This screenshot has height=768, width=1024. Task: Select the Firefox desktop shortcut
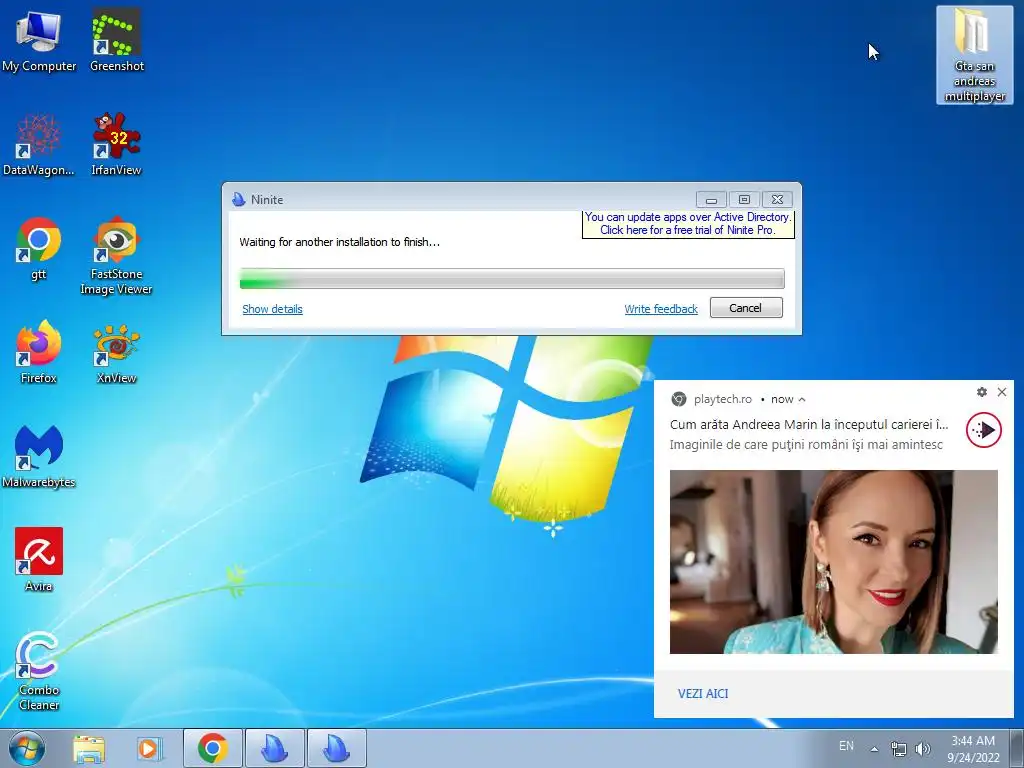(39, 352)
